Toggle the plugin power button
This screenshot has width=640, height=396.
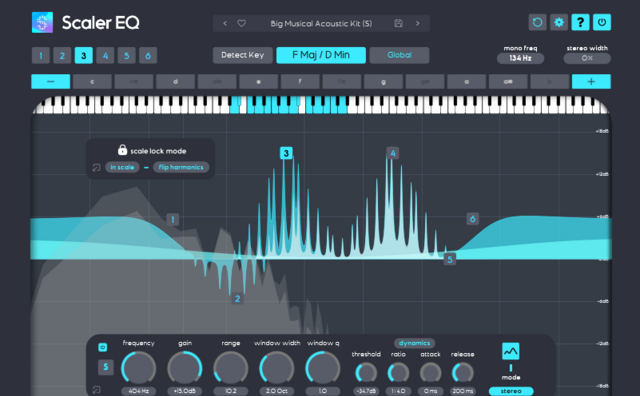[602, 22]
